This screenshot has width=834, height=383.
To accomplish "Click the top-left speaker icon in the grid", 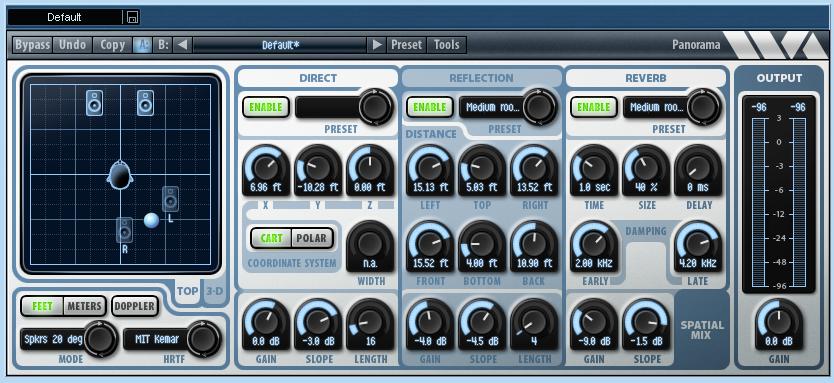I will tap(94, 103).
